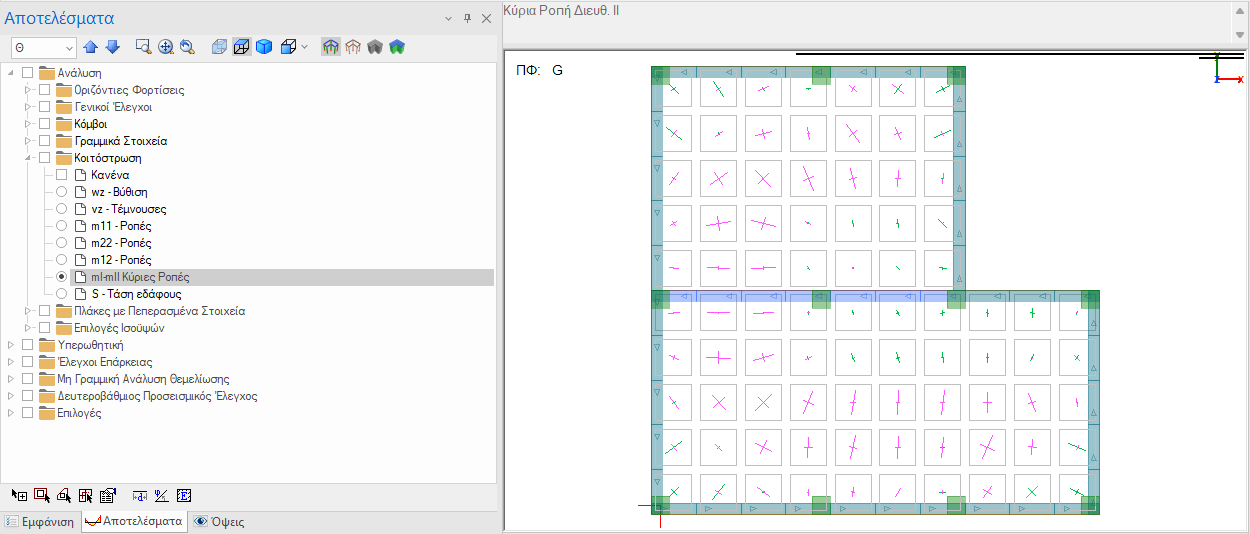The height and width of the screenshot is (534, 1250).
Task: Expand the Κόμβοι node
Action: [x=28, y=124]
